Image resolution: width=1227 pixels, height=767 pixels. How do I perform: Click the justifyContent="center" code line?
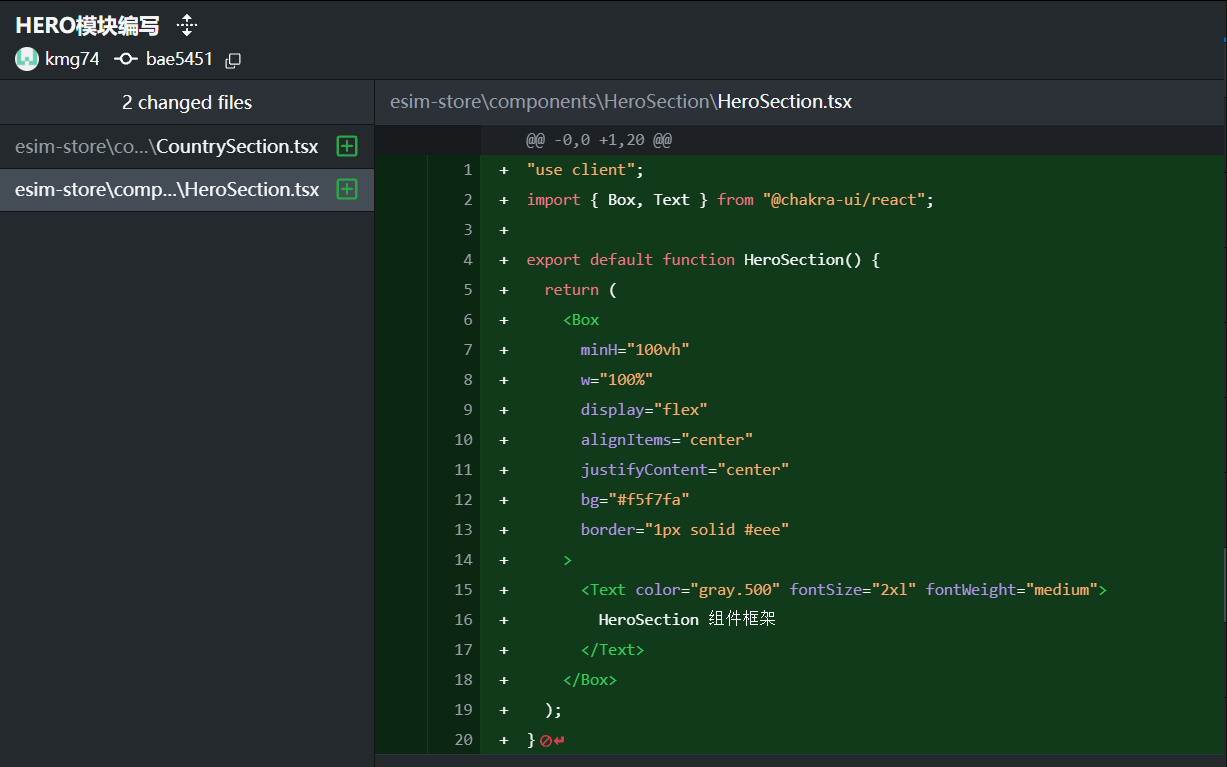[685, 470]
